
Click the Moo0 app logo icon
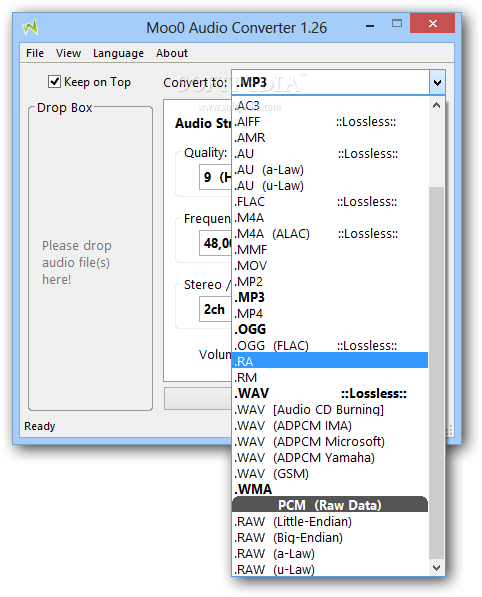[30, 27]
